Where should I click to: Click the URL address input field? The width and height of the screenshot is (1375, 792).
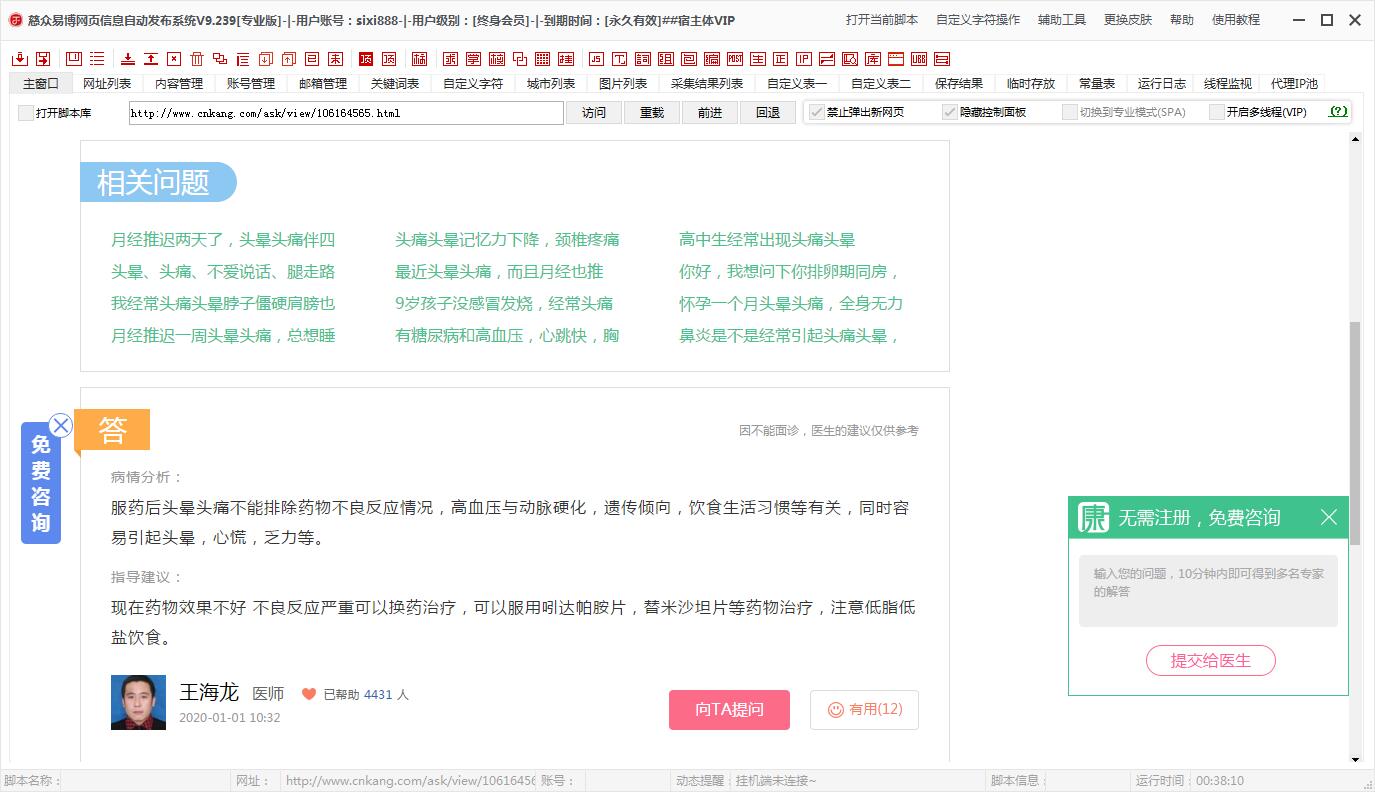[346, 113]
